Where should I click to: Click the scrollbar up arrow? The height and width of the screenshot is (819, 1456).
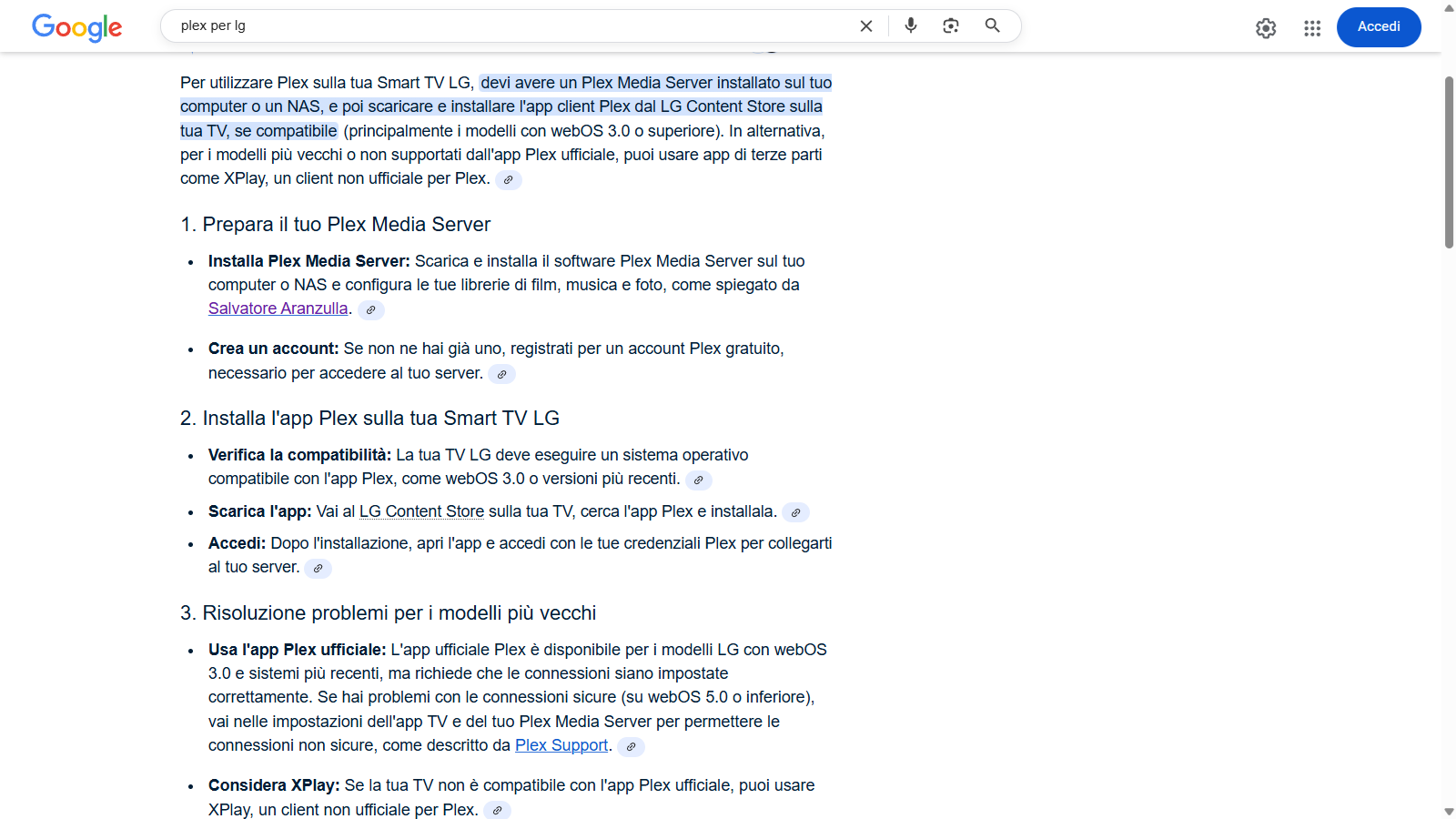tap(1449, 7)
